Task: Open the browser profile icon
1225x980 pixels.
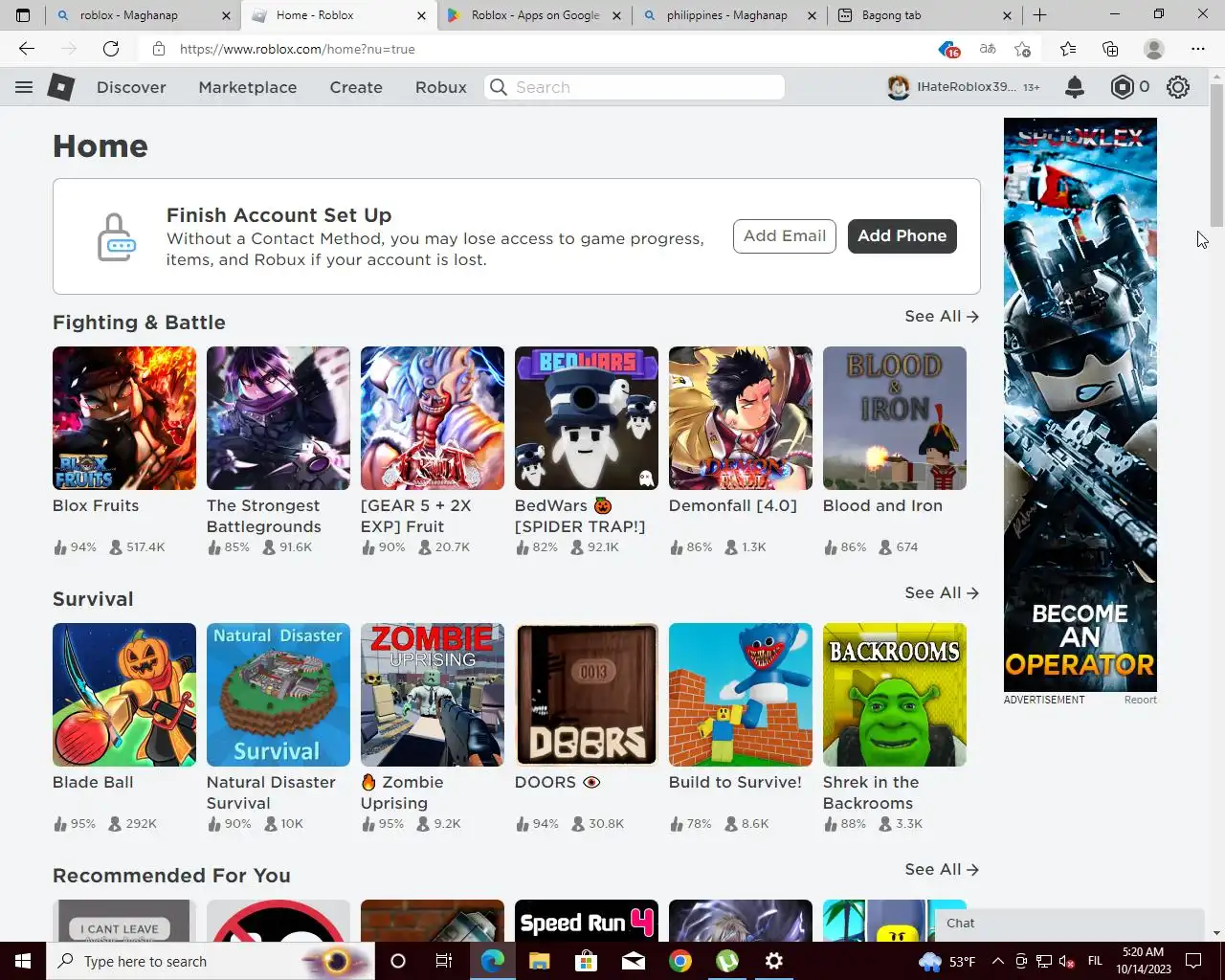Action: [x=1154, y=49]
